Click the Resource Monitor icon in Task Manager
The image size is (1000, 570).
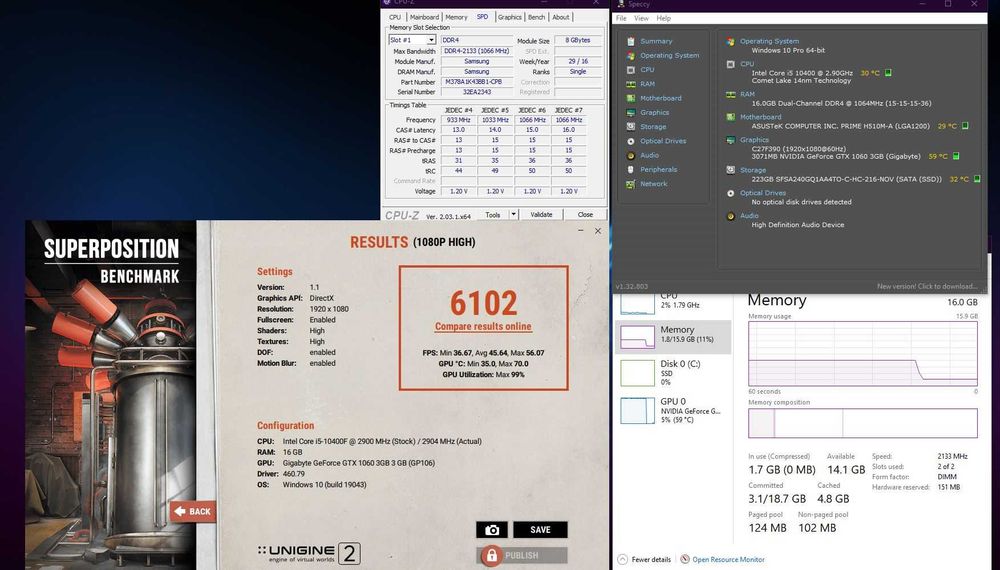[684, 559]
